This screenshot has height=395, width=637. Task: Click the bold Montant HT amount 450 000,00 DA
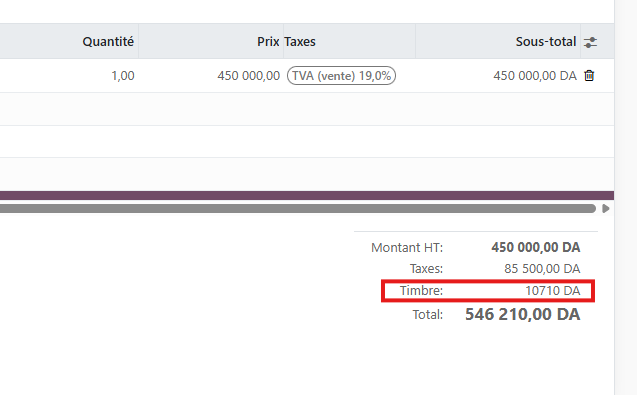tap(535, 247)
